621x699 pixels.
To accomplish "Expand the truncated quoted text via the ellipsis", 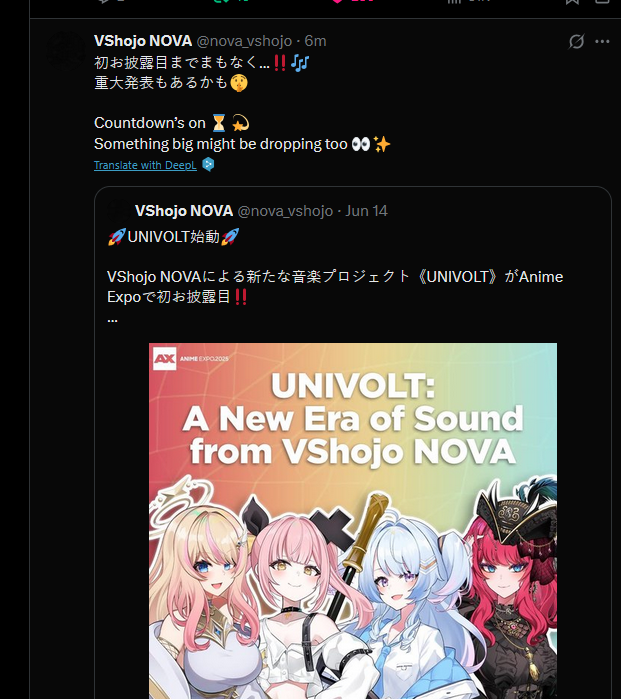I will tap(112, 320).
